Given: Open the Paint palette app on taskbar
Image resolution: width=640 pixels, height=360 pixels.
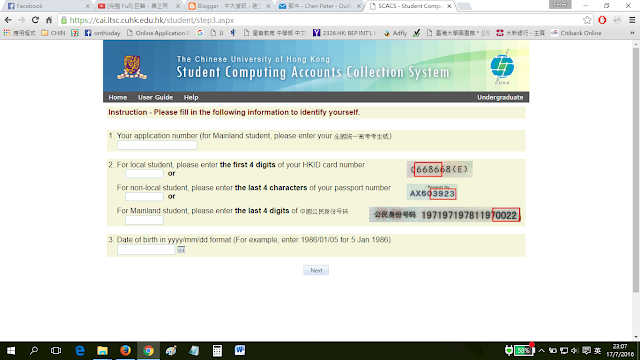Looking at the screenshot, I should click(171, 351).
